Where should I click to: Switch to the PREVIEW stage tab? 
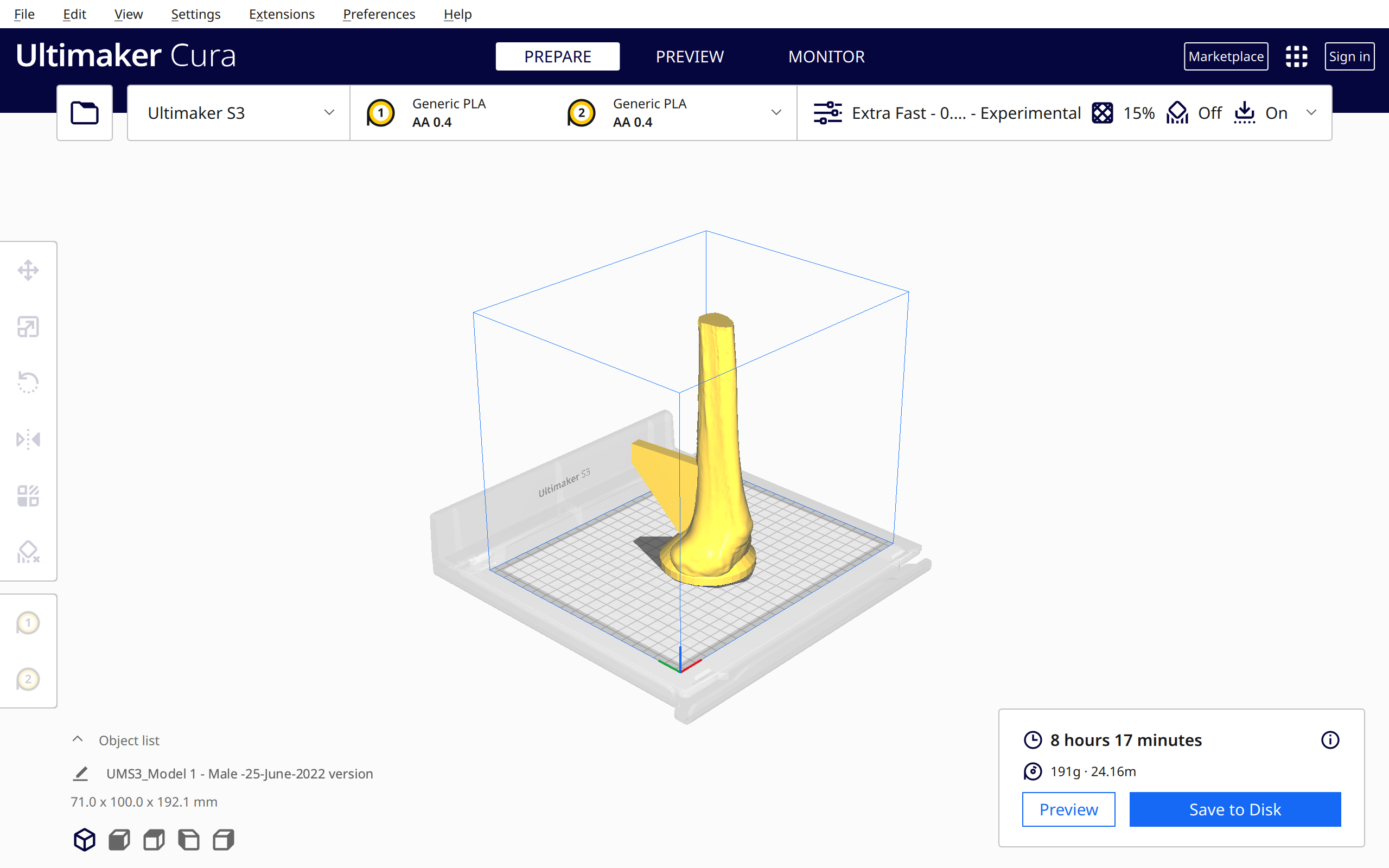pyautogui.click(x=689, y=56)
